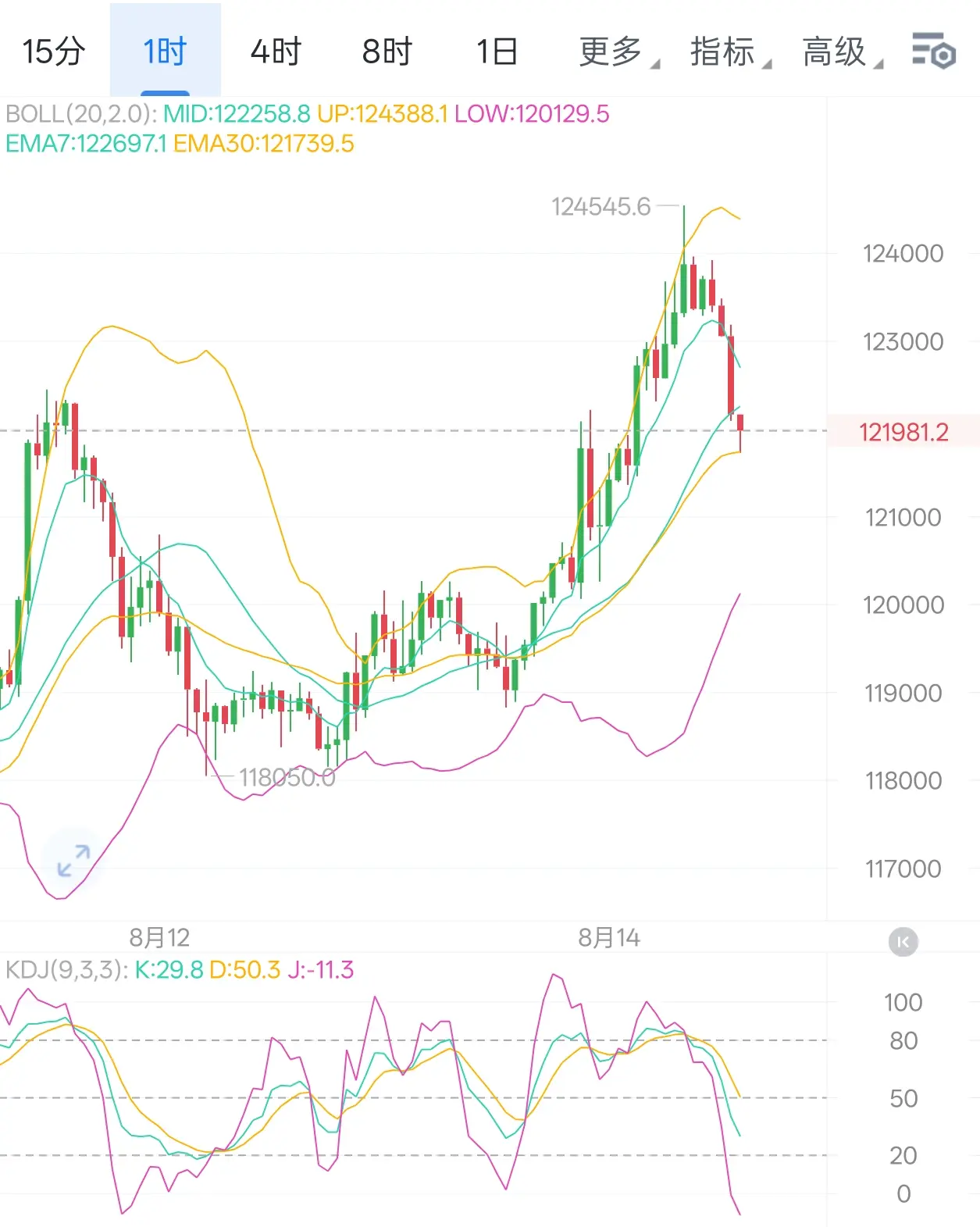Image resolution: width=980 pixels, height=1227 pixels.
Task: Click the EMA30:121739.5 label
Action: [264, 144]
